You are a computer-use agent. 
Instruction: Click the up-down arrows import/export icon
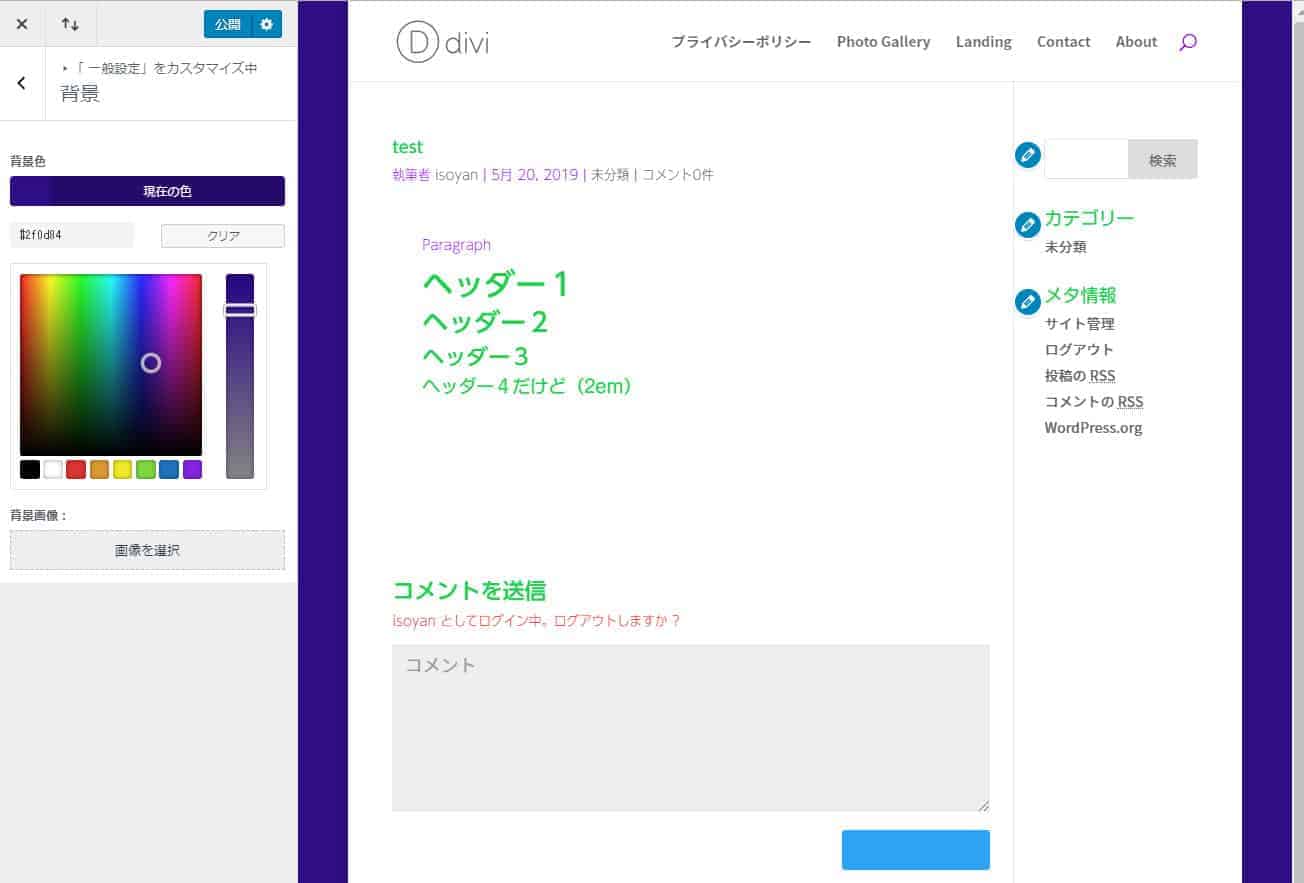70,24
